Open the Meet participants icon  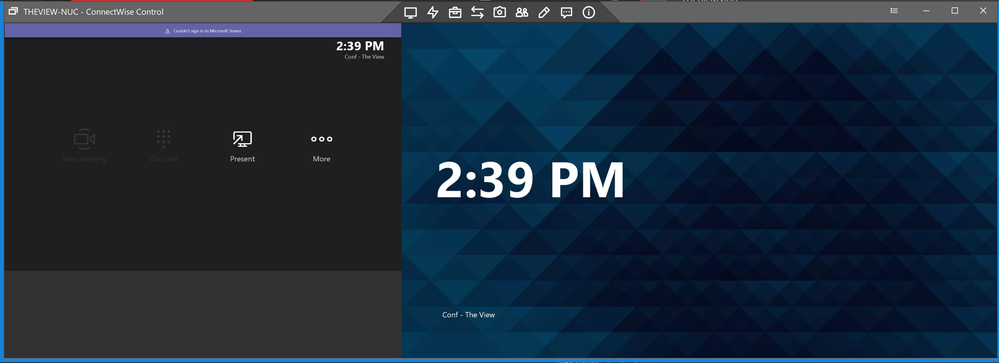tap(522, 12)
